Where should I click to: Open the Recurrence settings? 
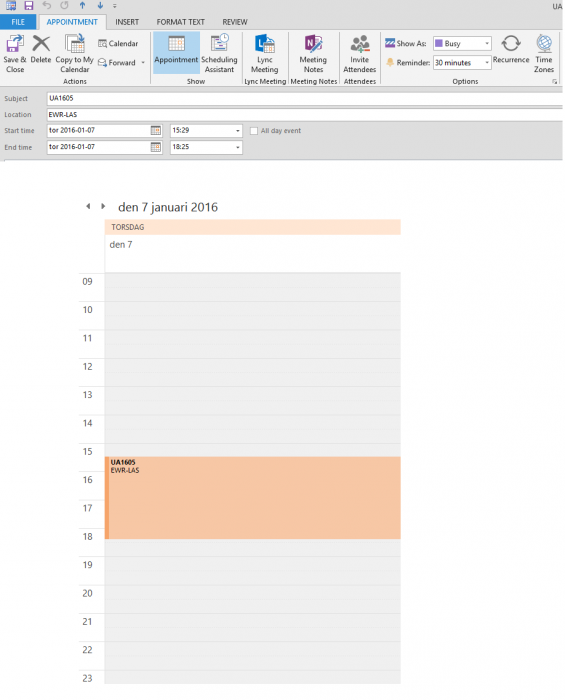(x=511, y=49)
